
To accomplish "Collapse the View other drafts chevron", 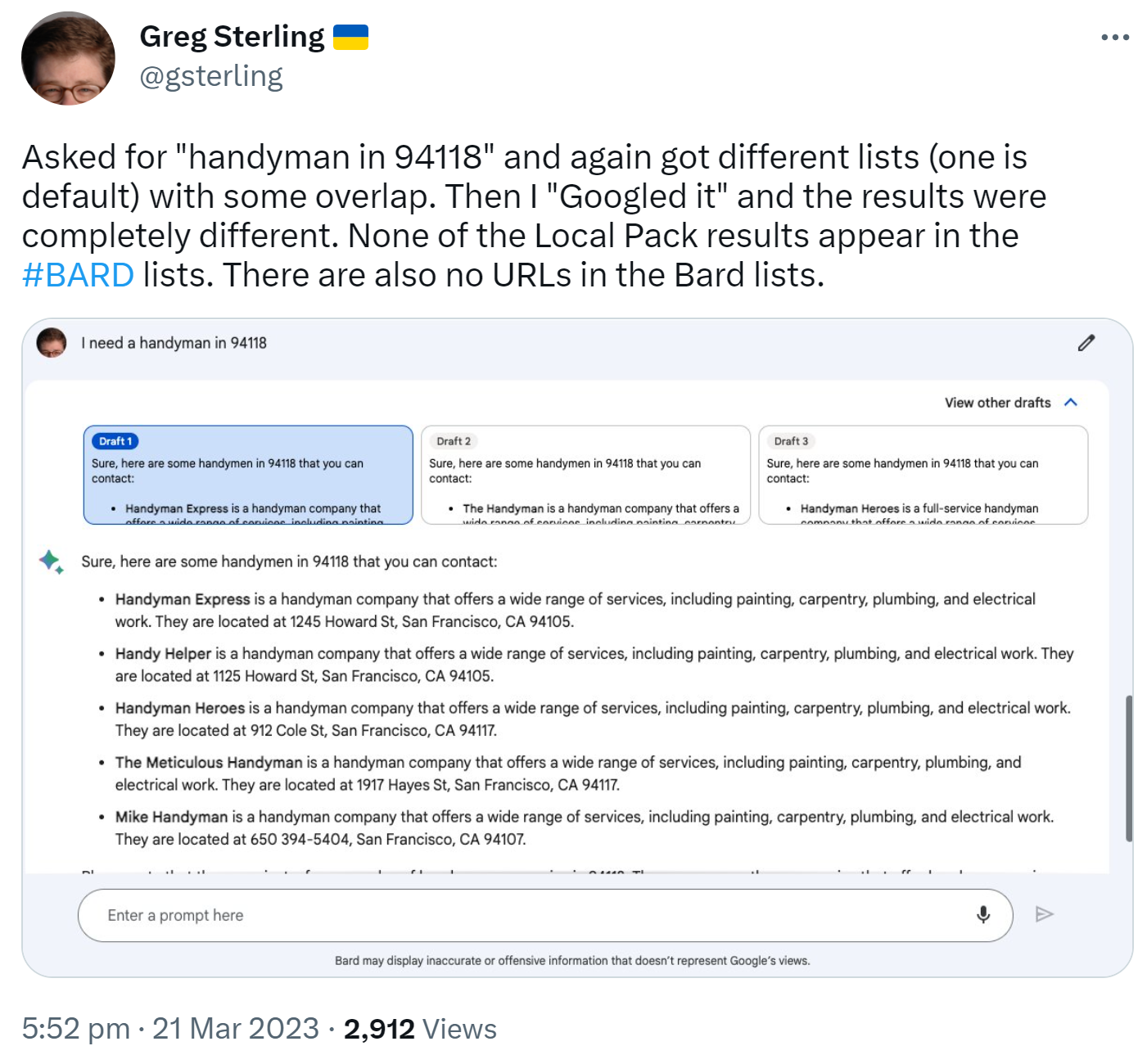I will pos(1071,402).
